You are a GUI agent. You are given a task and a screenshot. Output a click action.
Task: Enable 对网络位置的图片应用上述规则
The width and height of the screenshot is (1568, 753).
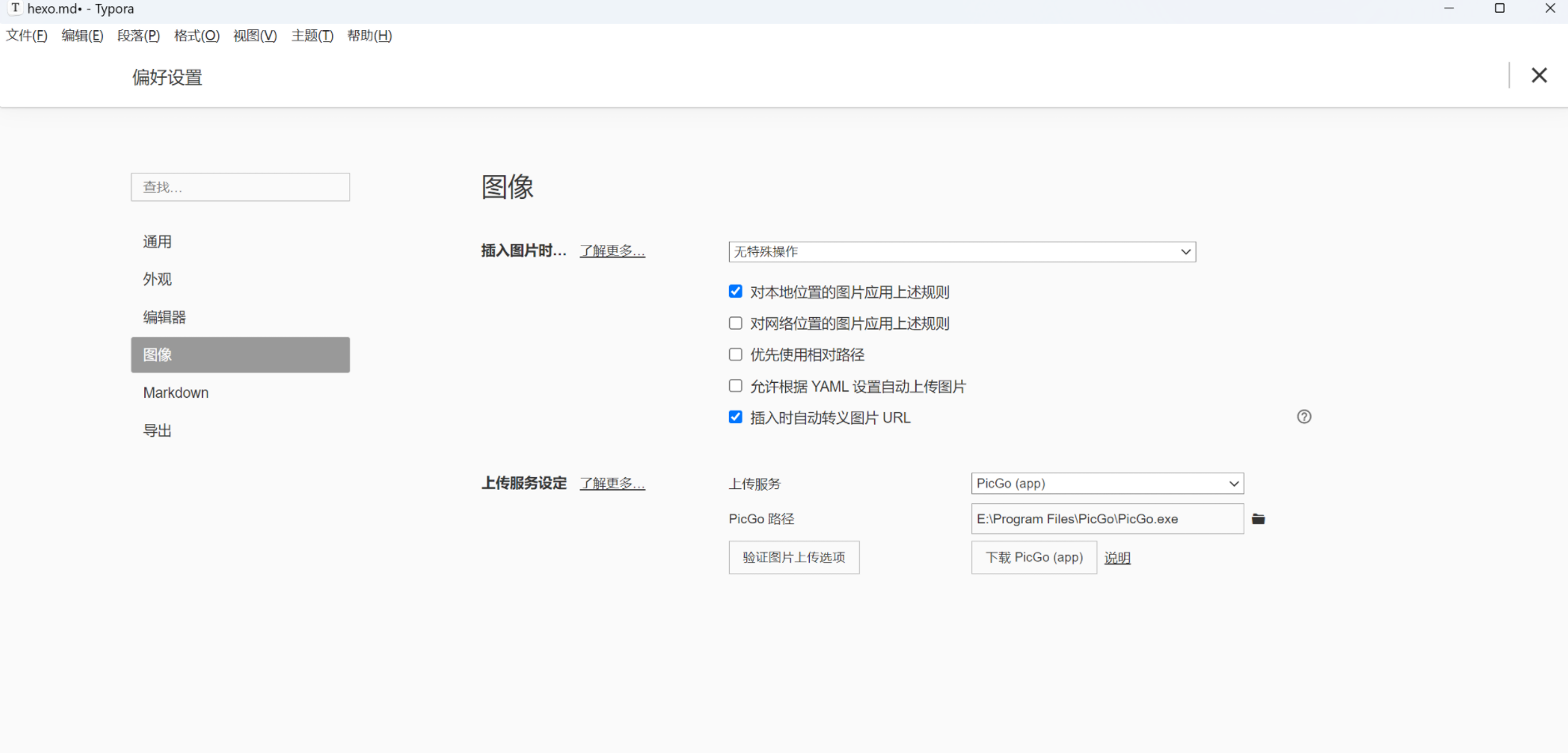pos(735,323)
